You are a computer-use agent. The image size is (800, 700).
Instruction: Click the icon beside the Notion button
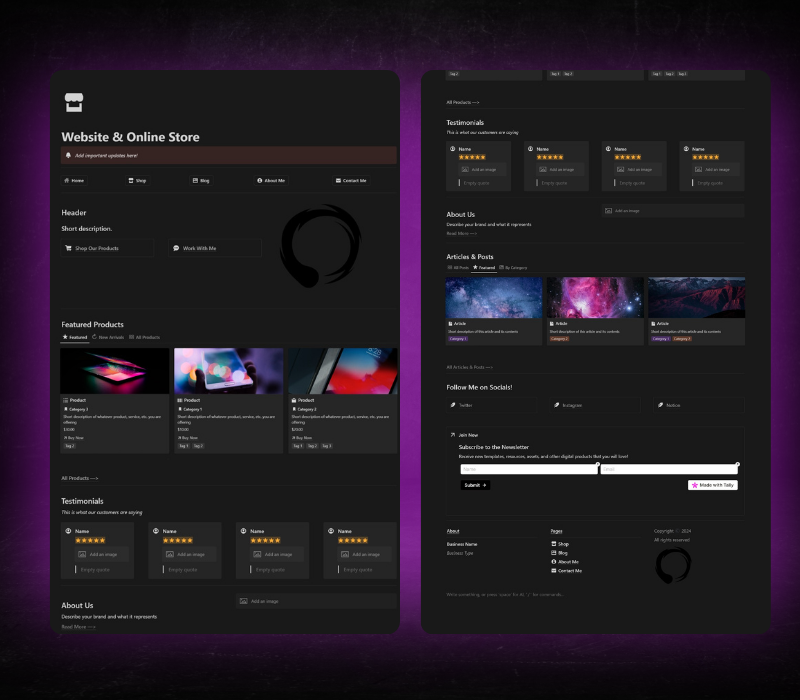[660, 405]
